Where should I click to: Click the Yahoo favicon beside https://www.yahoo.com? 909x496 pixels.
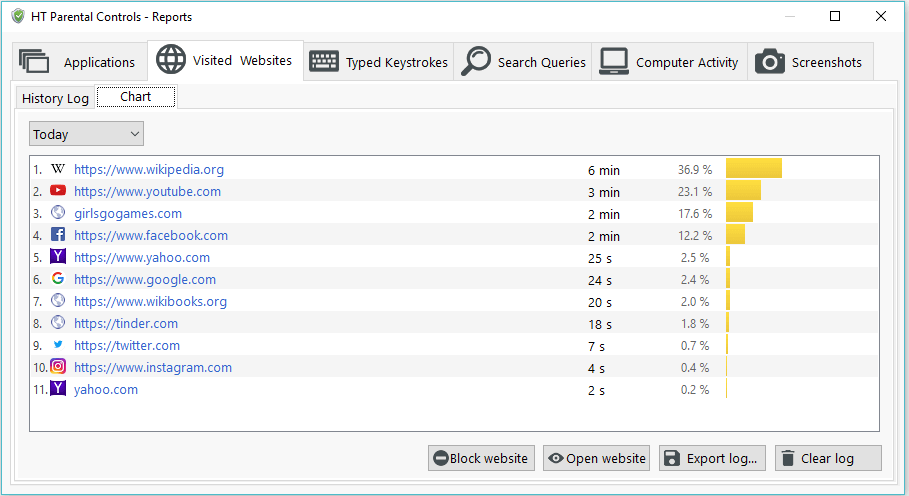[x=58, y=256]
